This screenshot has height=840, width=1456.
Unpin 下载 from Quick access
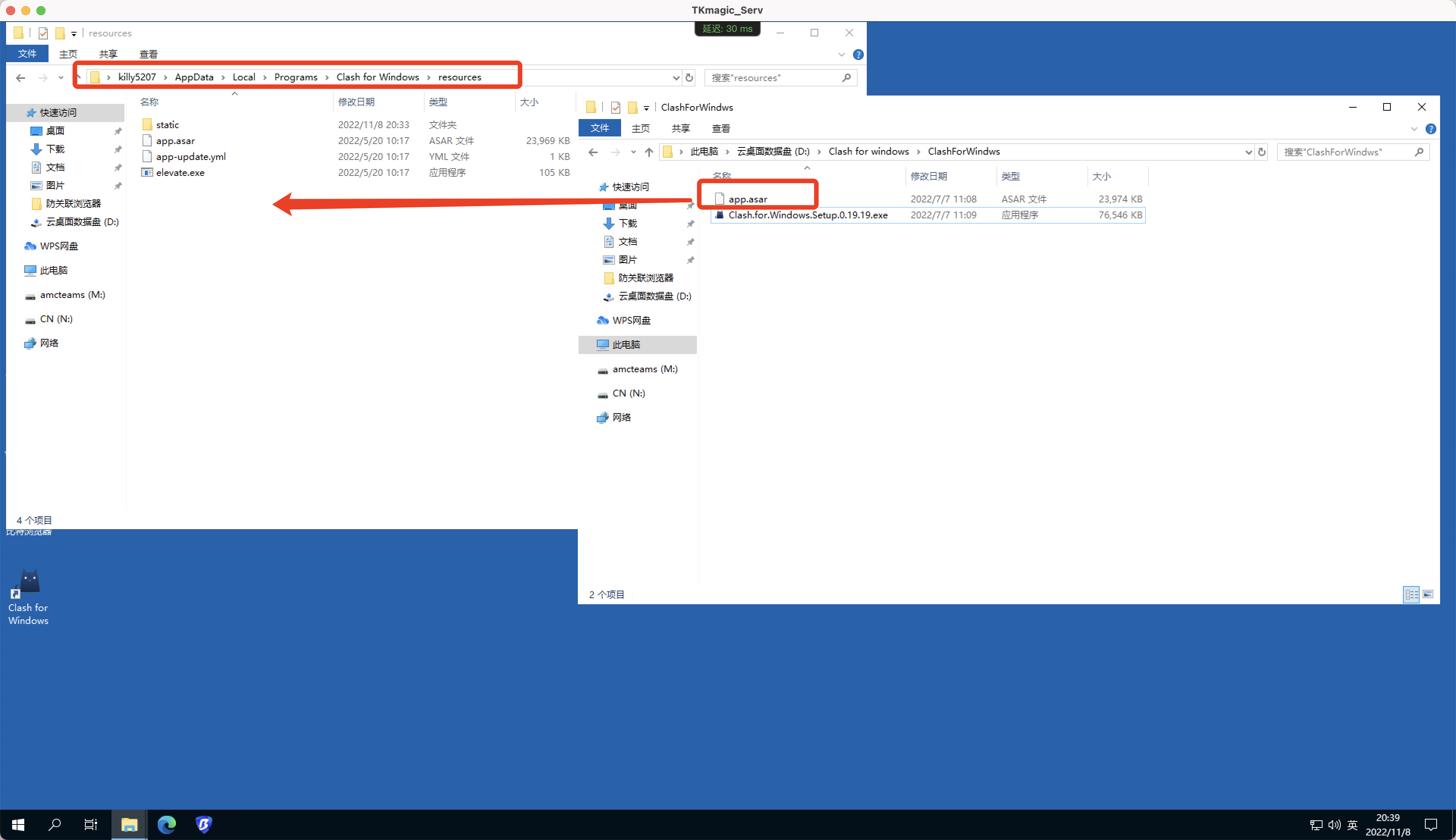(x=118, y=149)
